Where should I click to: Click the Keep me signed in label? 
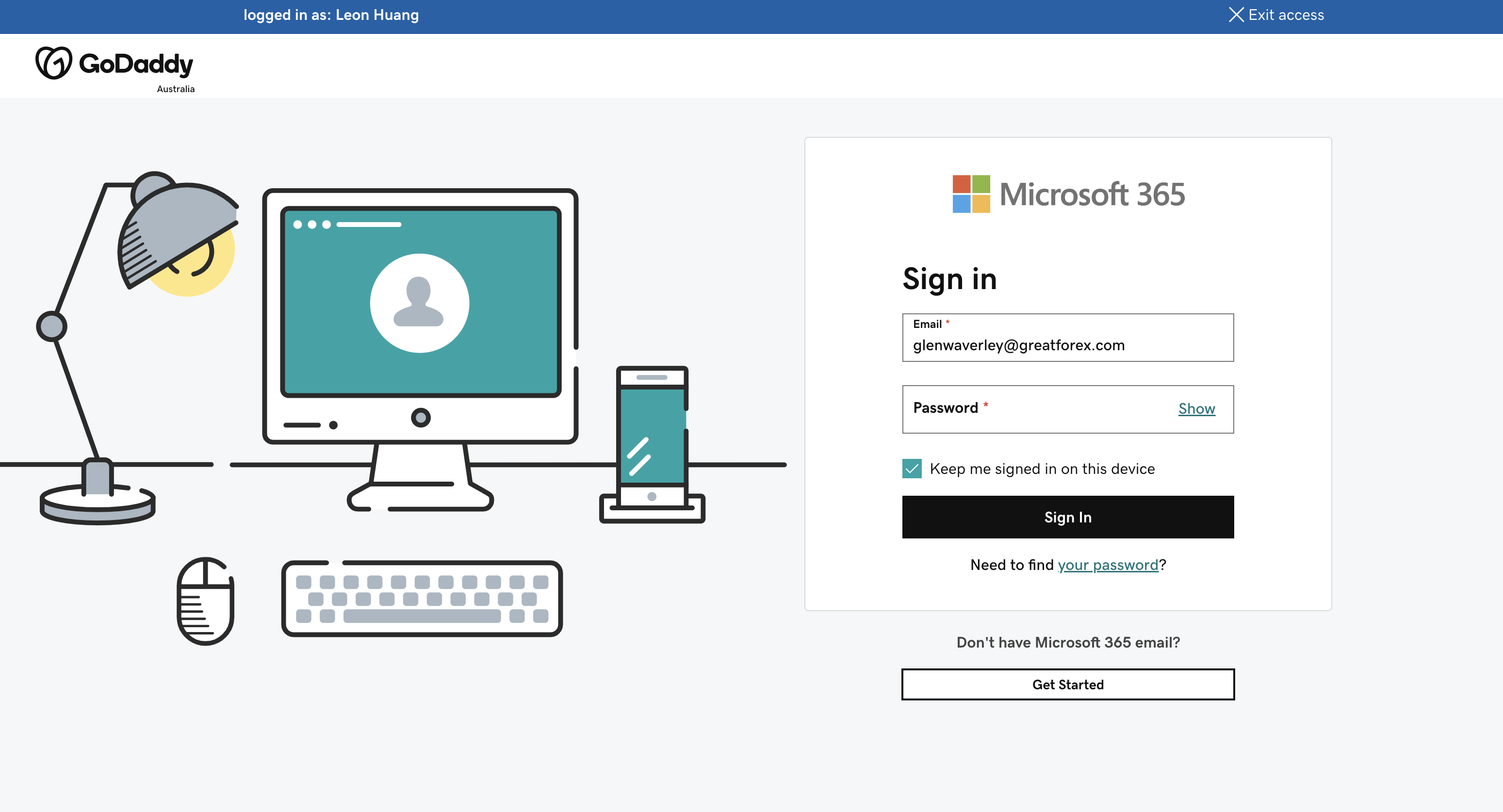[1042, 469]
